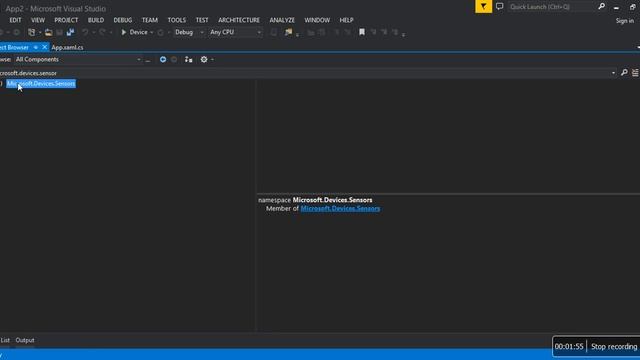Follow the Microsoft.Devices.Sensors member link
Viewport: 640px width, 360px height.
coord(340,209)
